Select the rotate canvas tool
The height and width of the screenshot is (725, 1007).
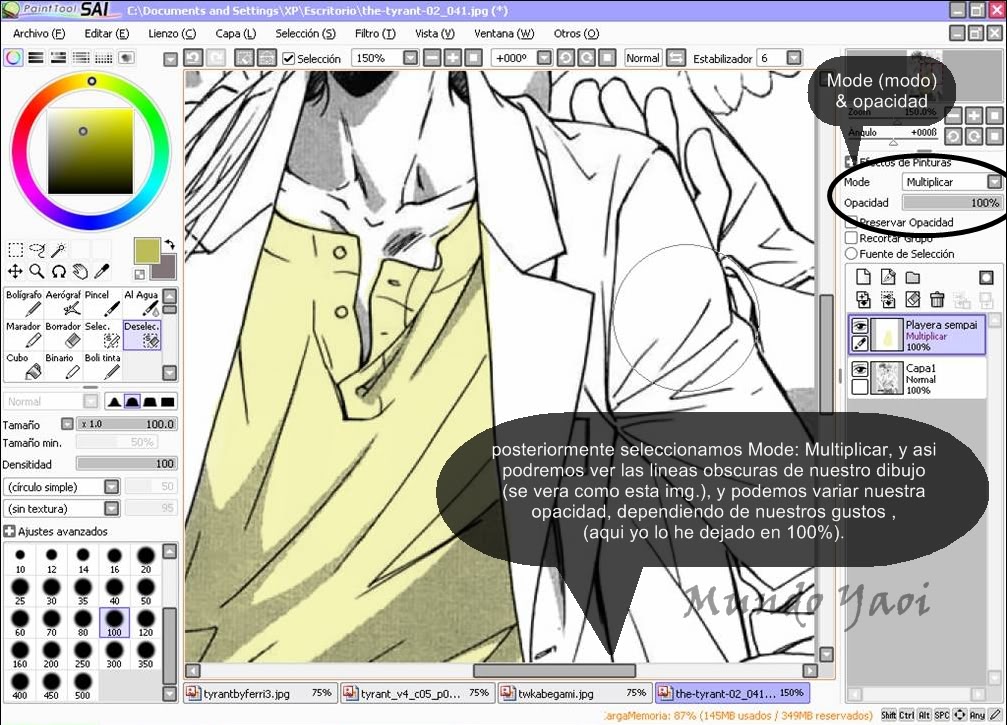click(58, 272)
